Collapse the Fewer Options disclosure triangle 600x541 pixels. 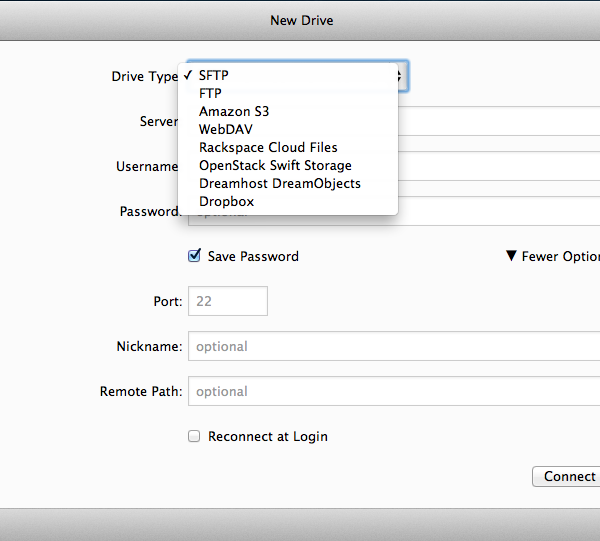click(x=511, y=256)
